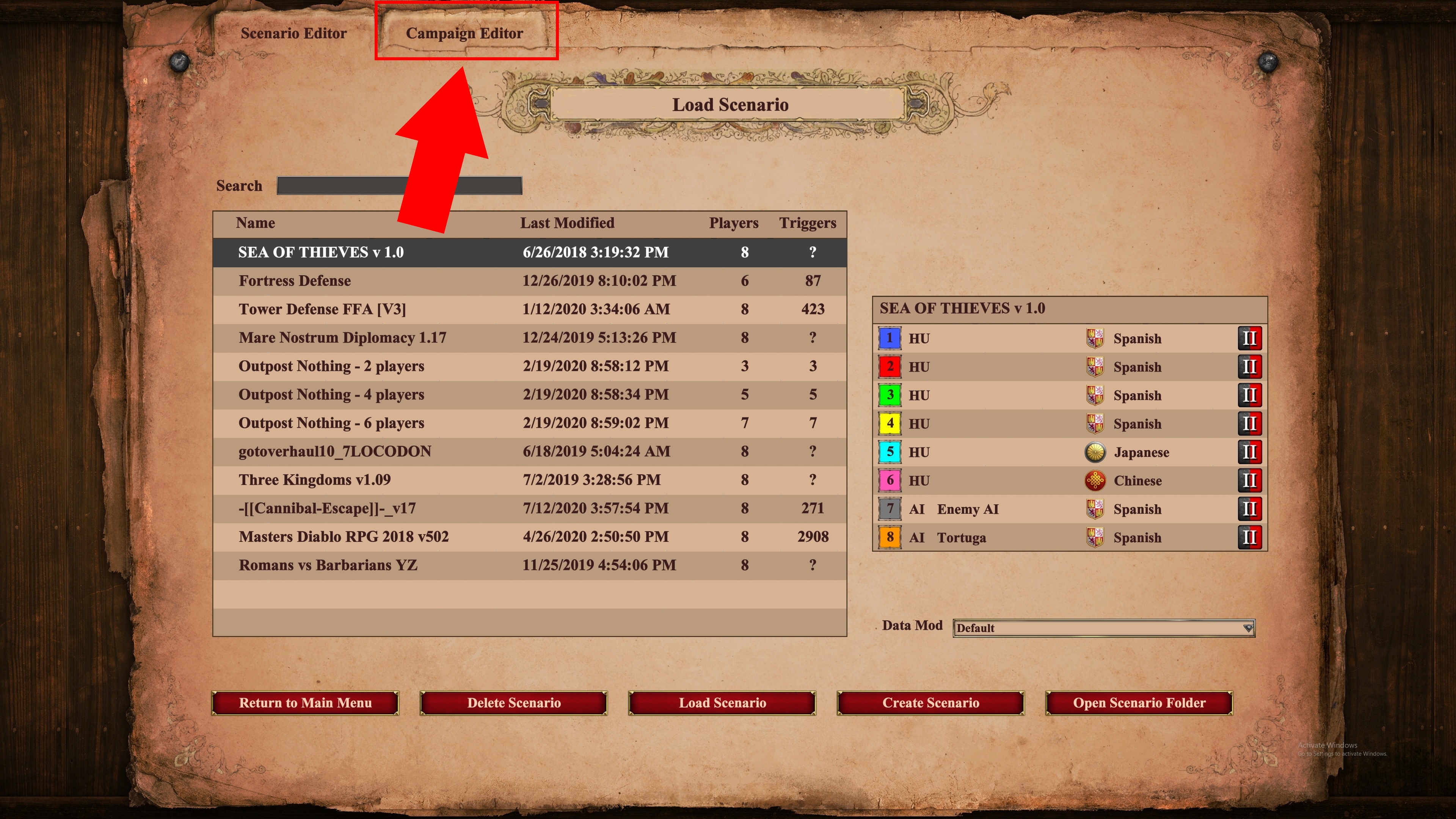Click player 4 II age icon
The width and height of the screenshot is (1456, 819).
[1249, 424]
